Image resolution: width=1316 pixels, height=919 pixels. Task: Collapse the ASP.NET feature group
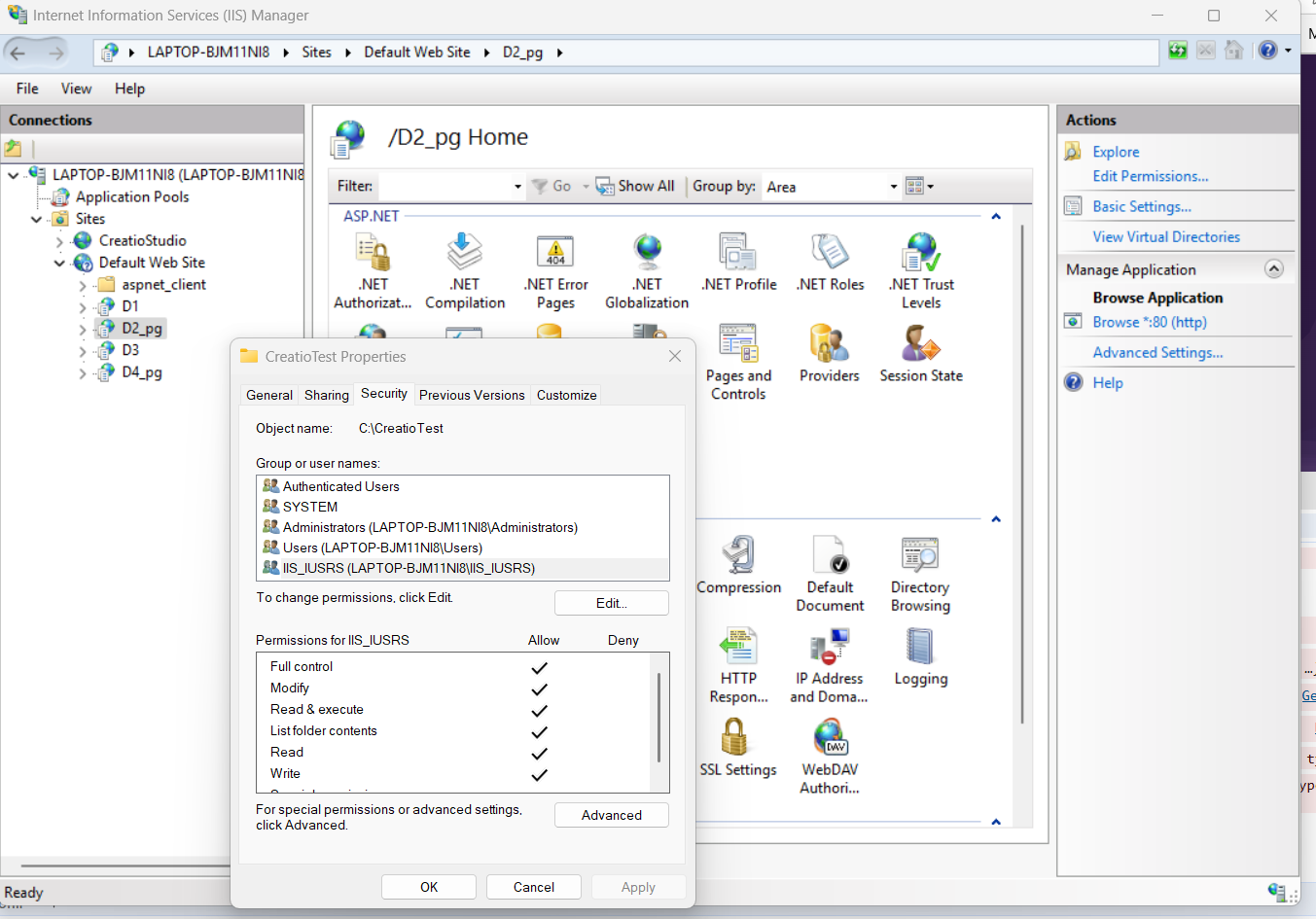(996, 216)
